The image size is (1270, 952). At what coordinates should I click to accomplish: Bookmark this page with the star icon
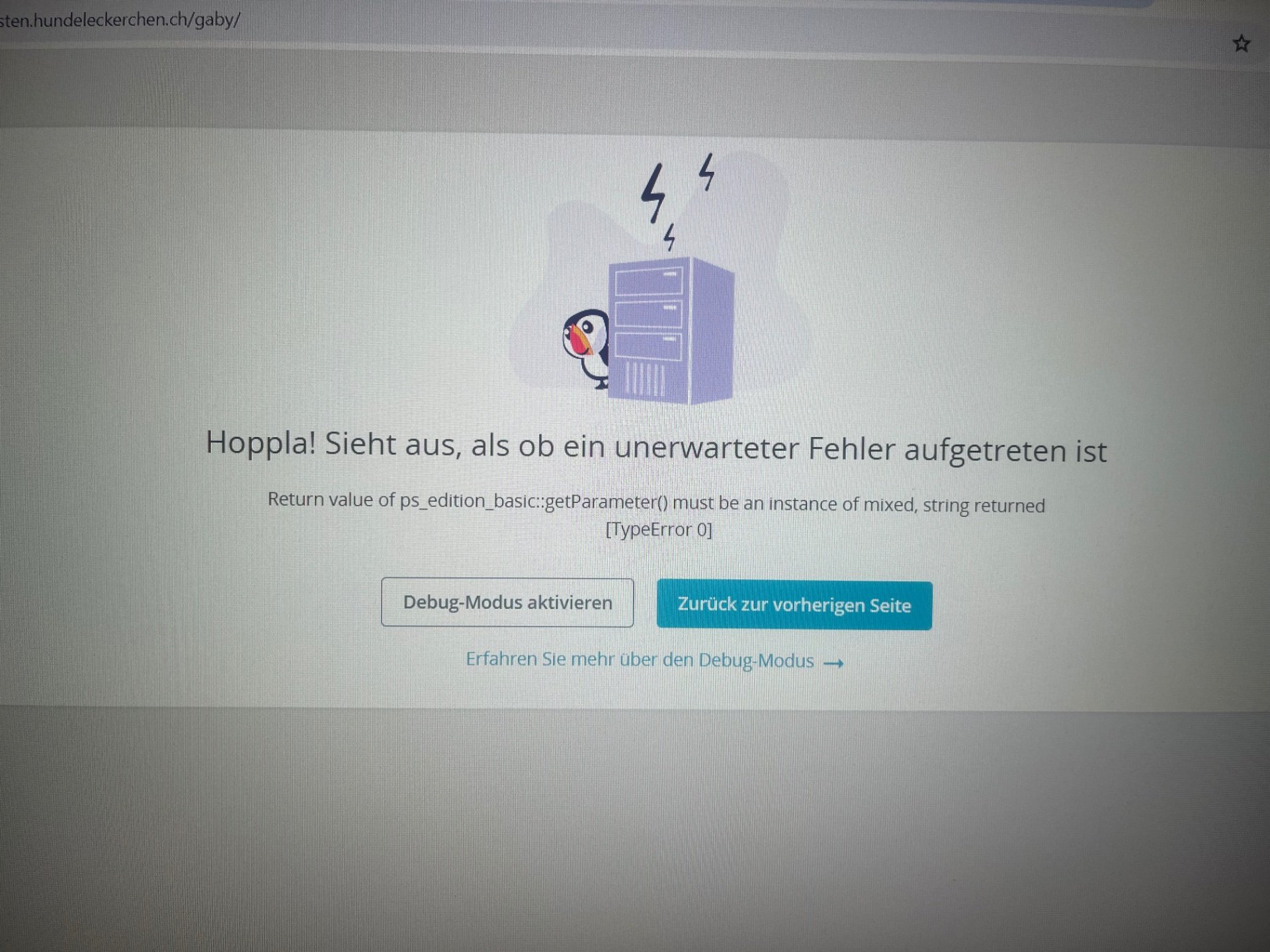[x=1242, y=44]
